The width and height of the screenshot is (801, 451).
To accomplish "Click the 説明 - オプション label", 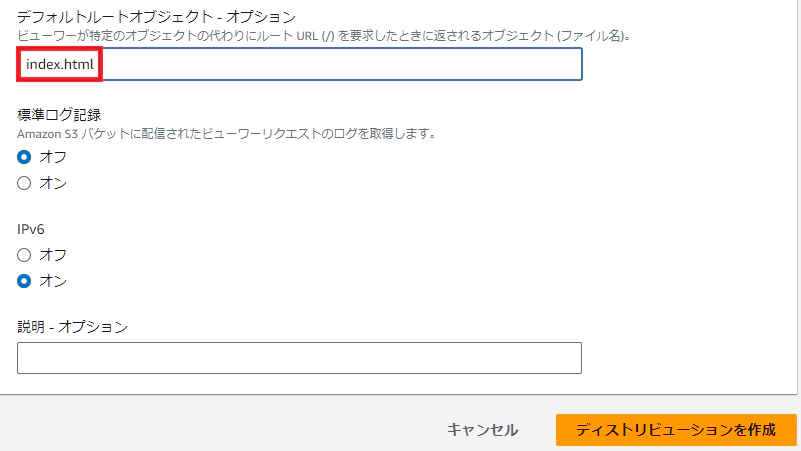I will 73,327.
